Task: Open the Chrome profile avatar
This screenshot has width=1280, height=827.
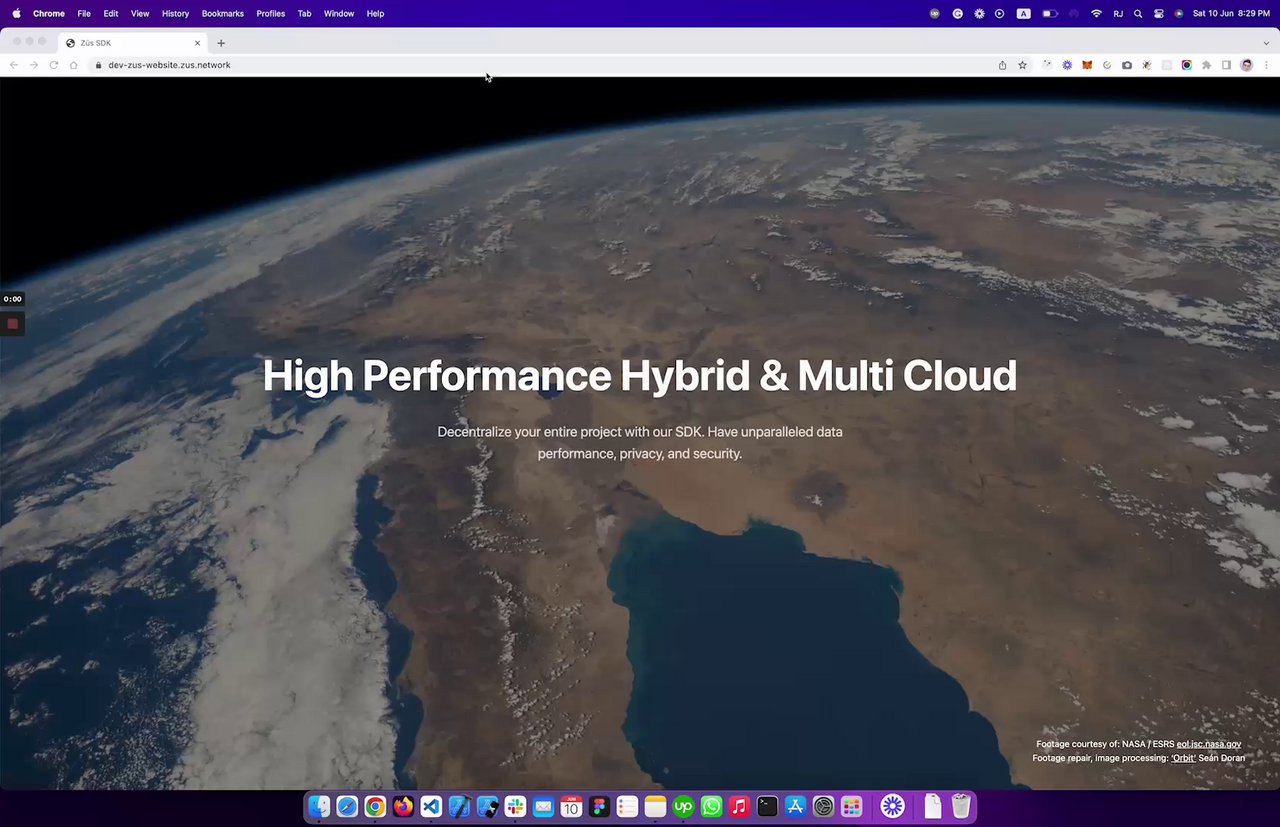Action: pyautogui.click(x=1247, y=65)
